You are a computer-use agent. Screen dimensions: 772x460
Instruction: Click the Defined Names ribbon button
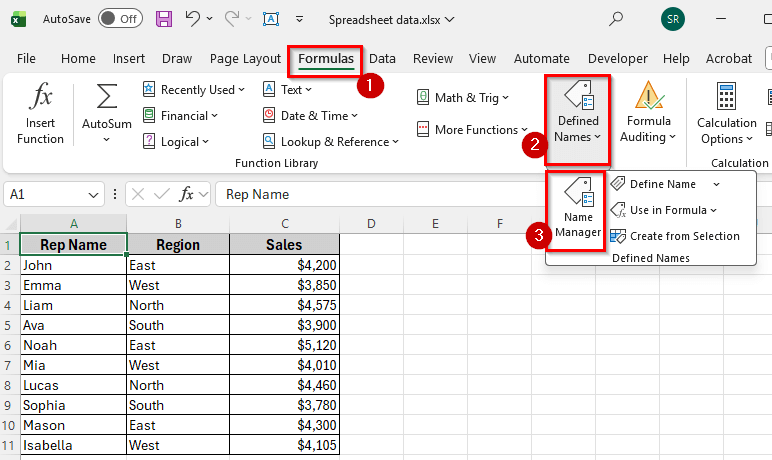pyautogui.click(x=578, y=120)
